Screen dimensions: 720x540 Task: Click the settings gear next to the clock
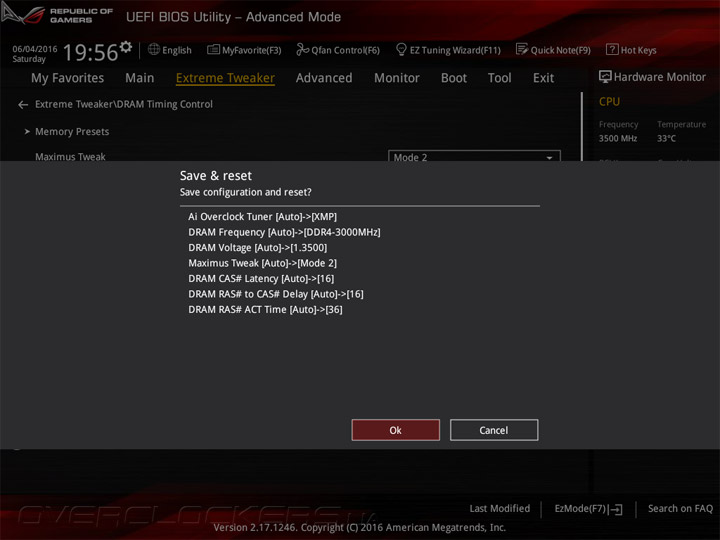pos(126,47)
